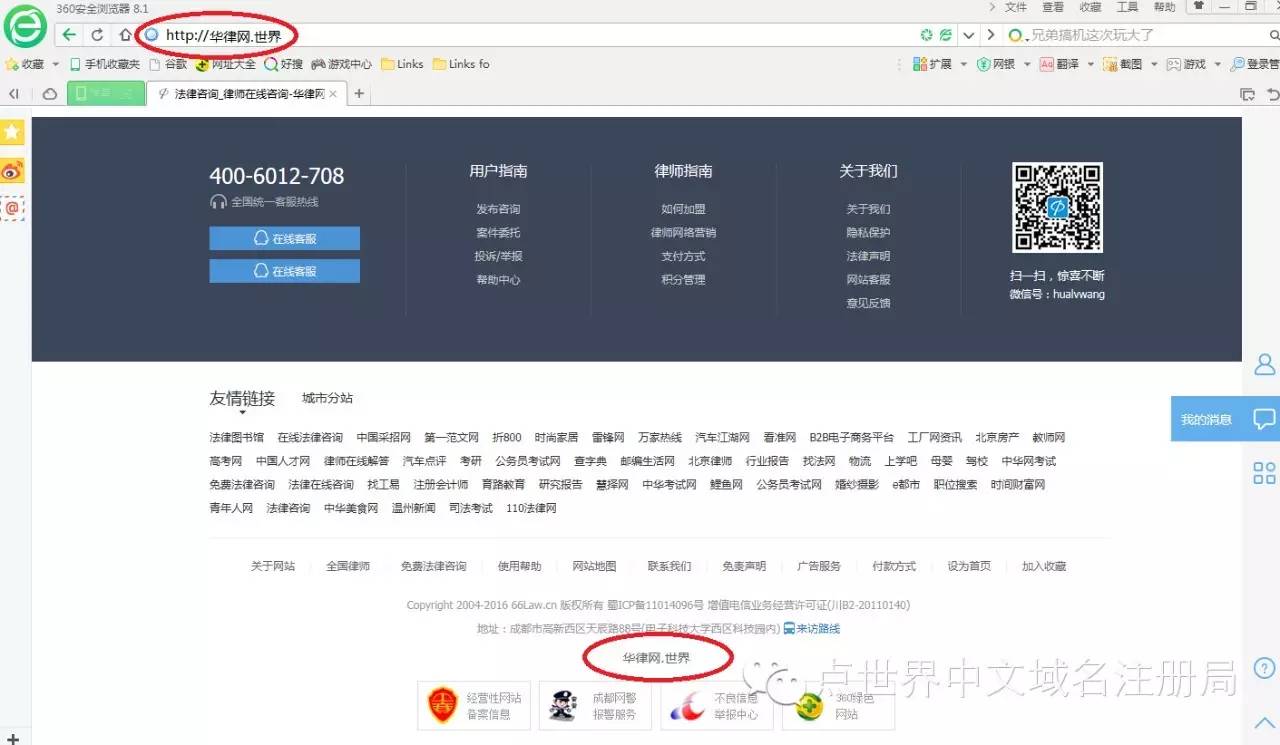Viewport: 1280px width, 745px height.
Task: Open the Links fo bookmark folder
Action: coord(461,64)
